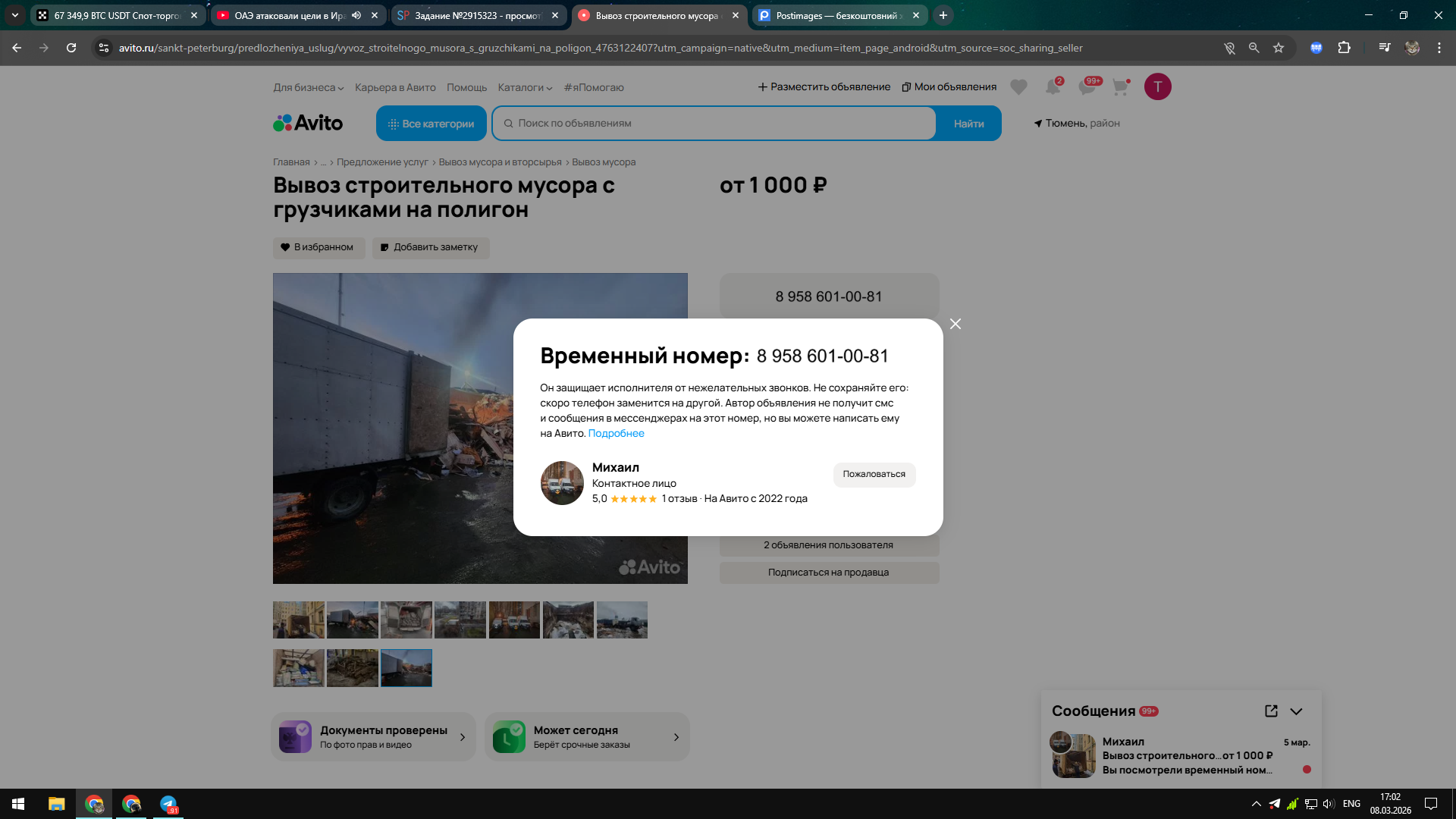The height and width of the screenshot is (819, 1456).
Task: Open the shopping cart icon
Action: point(1120,87)
